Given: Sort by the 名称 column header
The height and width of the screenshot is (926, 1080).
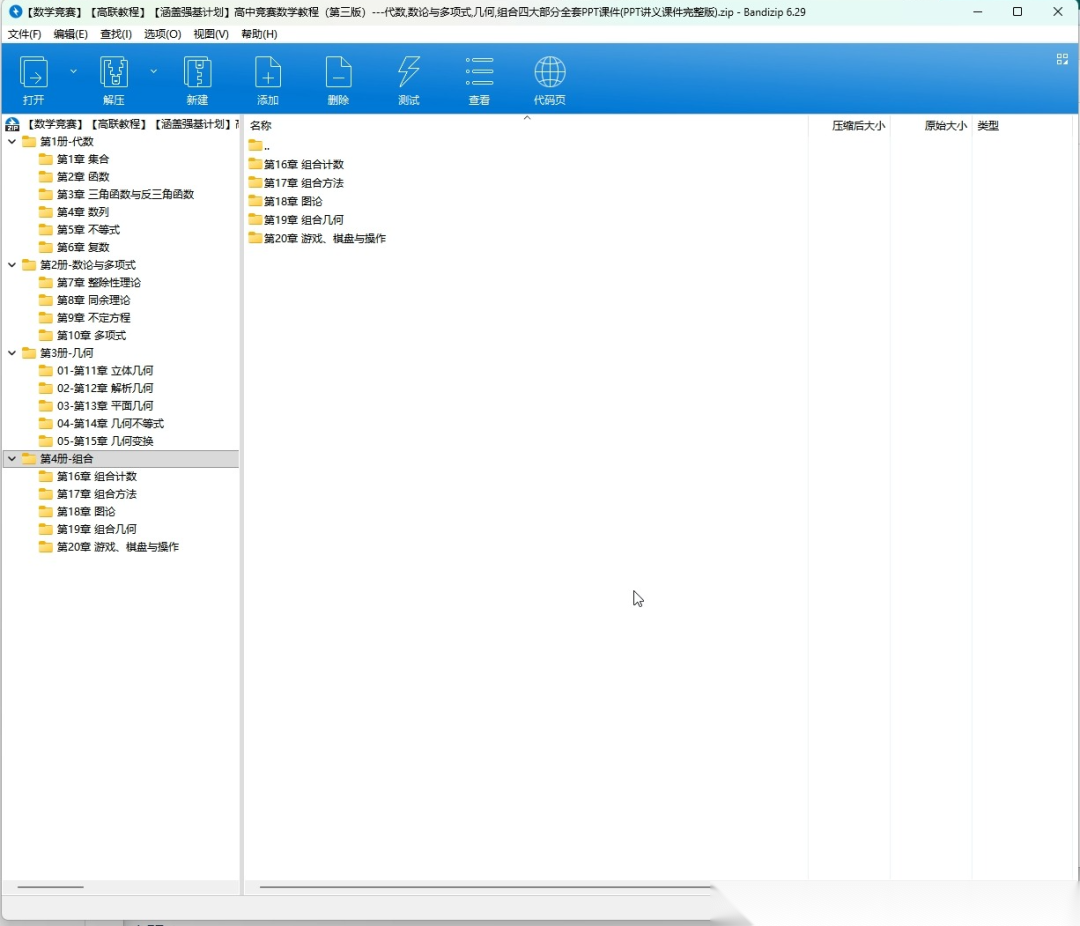Looking at the screenshot, I should point(261,126).
